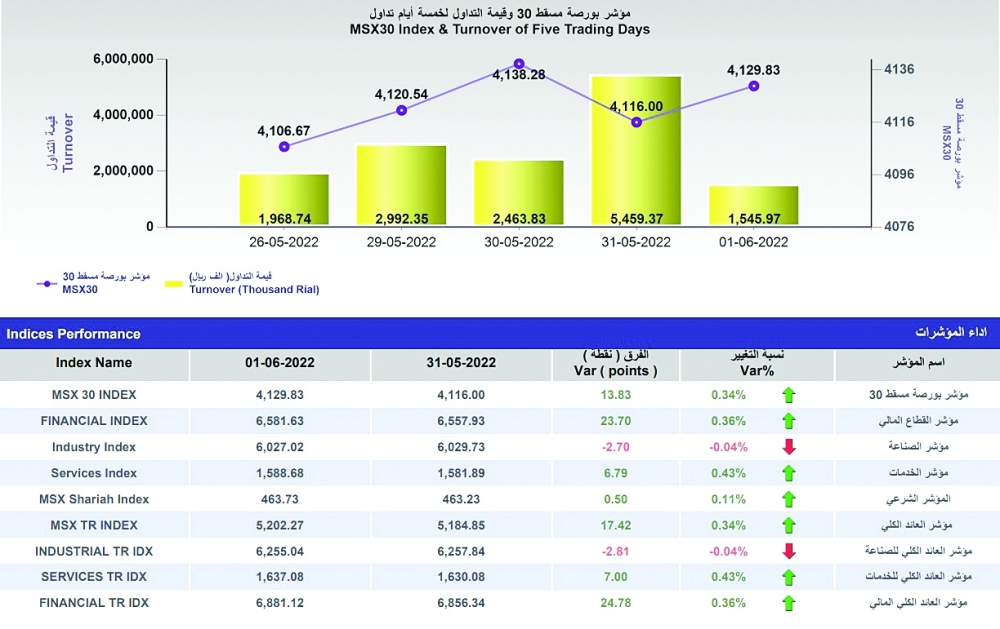Click the green up arrow for SERVICES TR IDX
1000x629 pixels.
[x=789, y=577]
